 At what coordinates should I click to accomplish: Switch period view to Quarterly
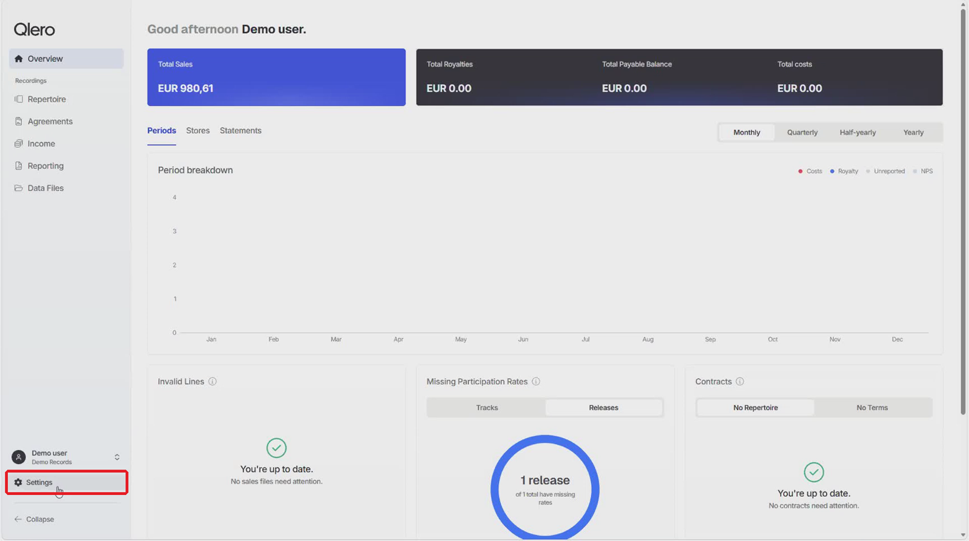click(802, 132)
